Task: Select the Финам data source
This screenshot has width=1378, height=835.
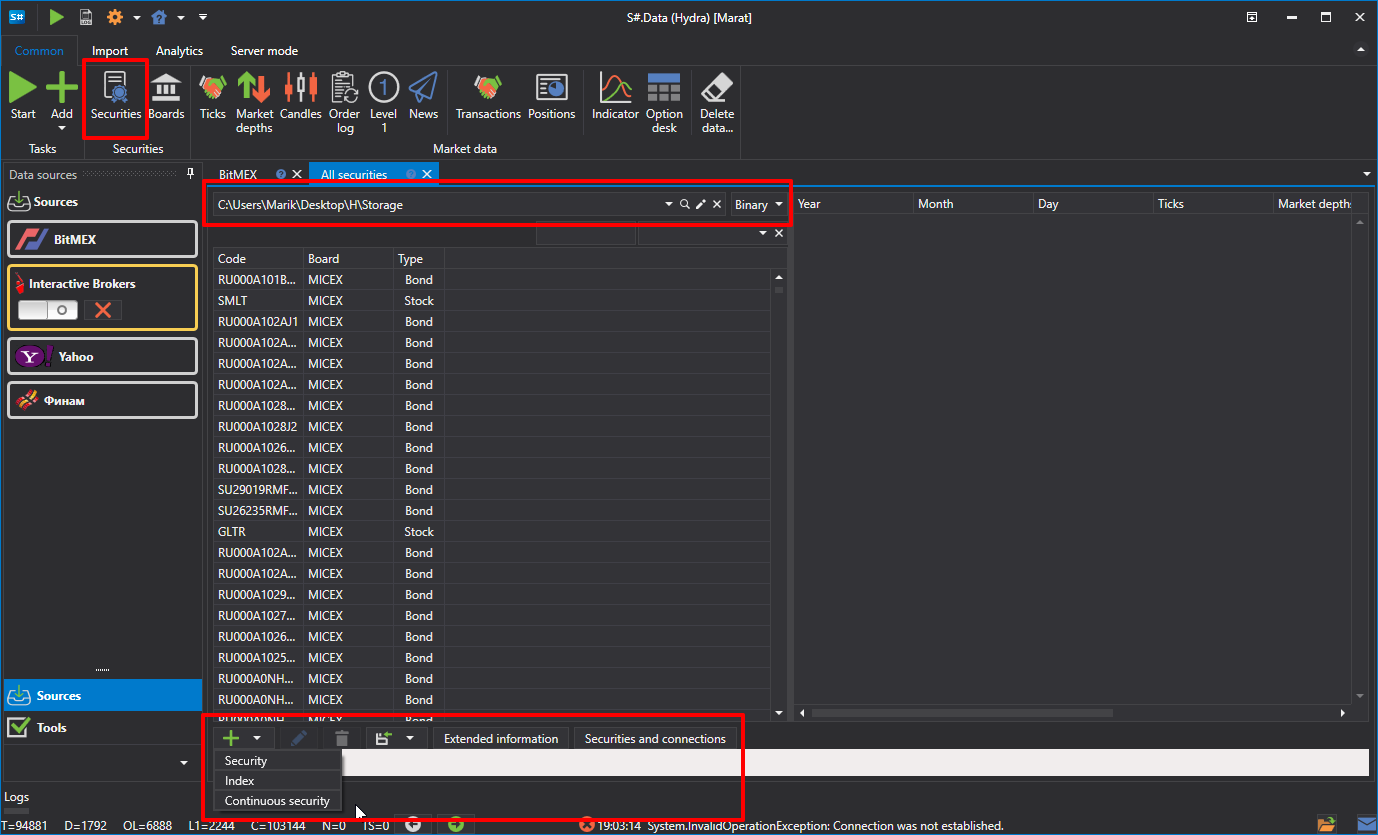Action: (102, 400)
